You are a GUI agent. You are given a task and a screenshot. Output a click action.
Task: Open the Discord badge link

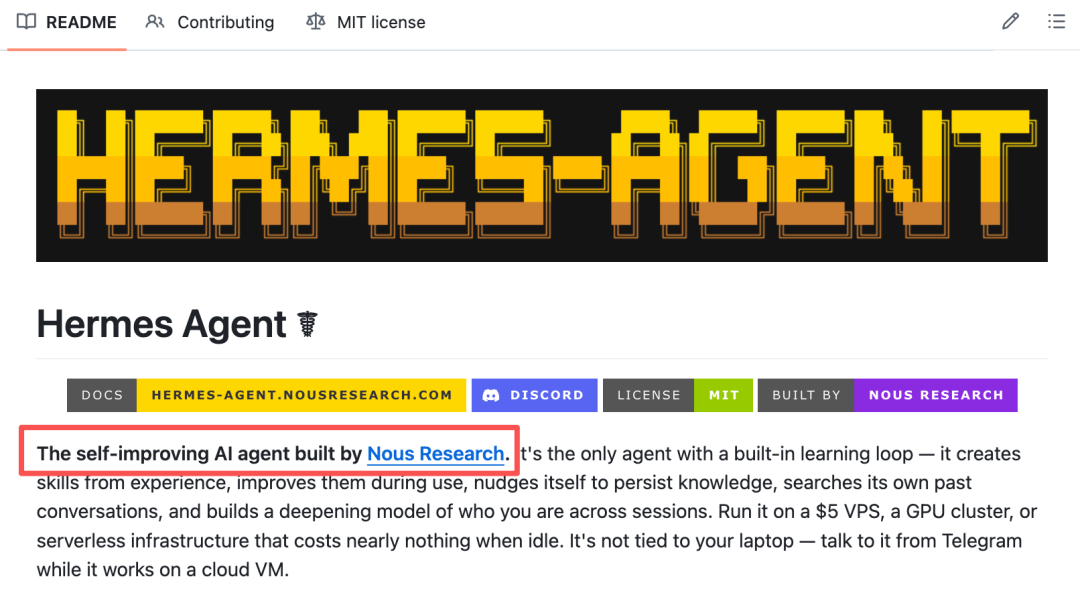point(534,395)
